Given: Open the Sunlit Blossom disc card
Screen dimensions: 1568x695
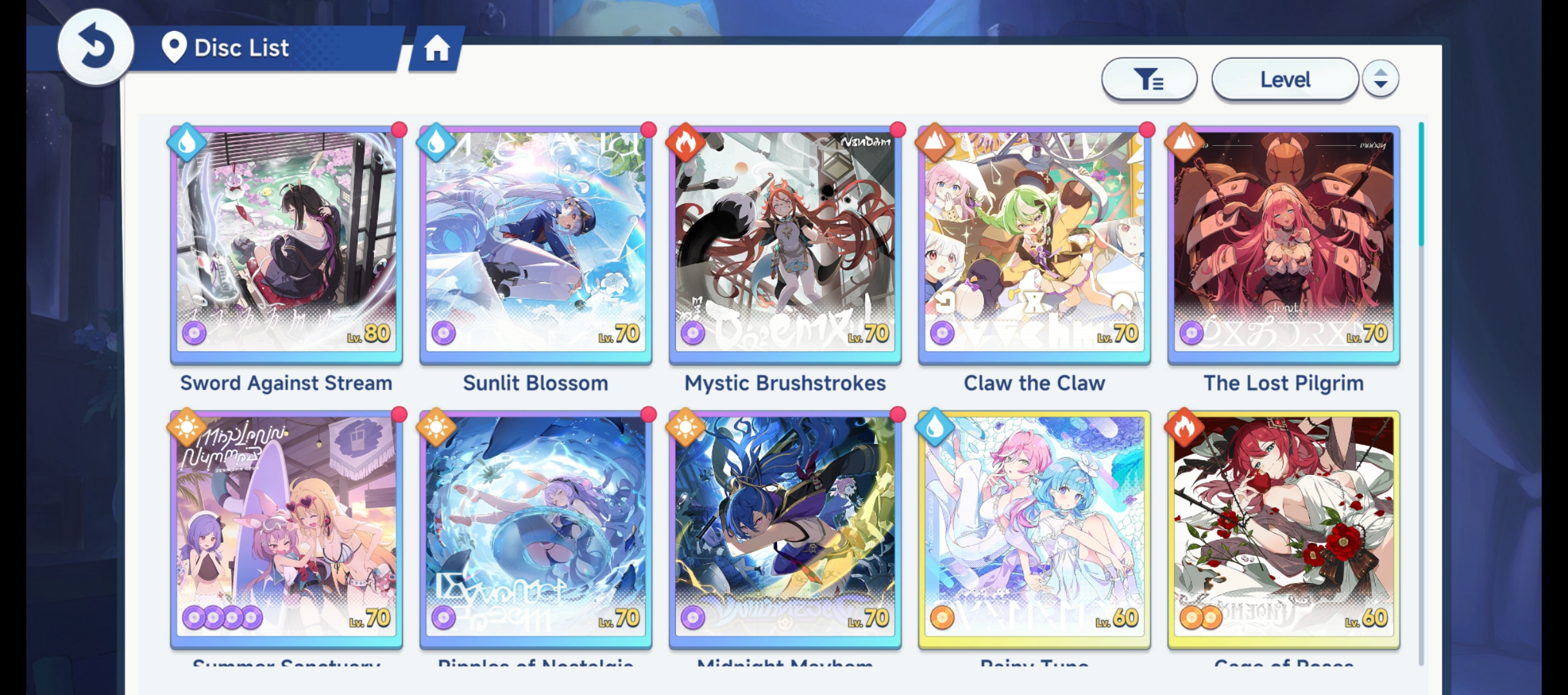Looking at the screenshot, I should coord(536,245).
